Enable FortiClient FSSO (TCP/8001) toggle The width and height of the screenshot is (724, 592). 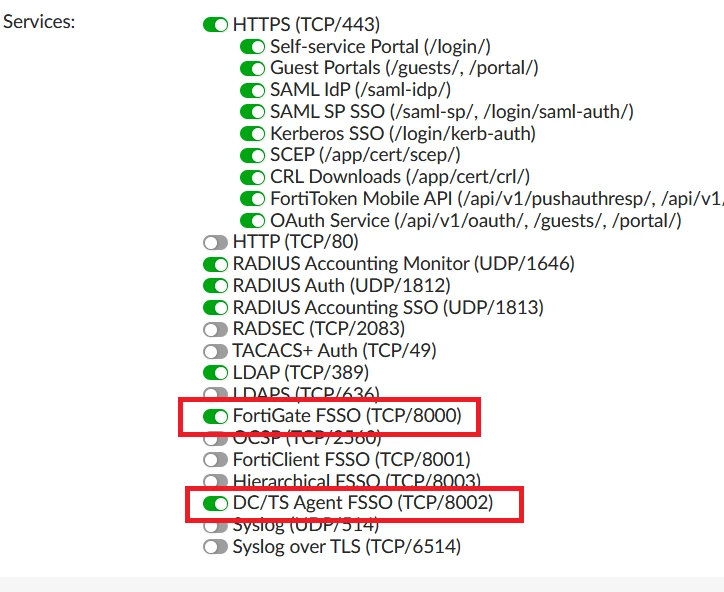tap(215, 459)
